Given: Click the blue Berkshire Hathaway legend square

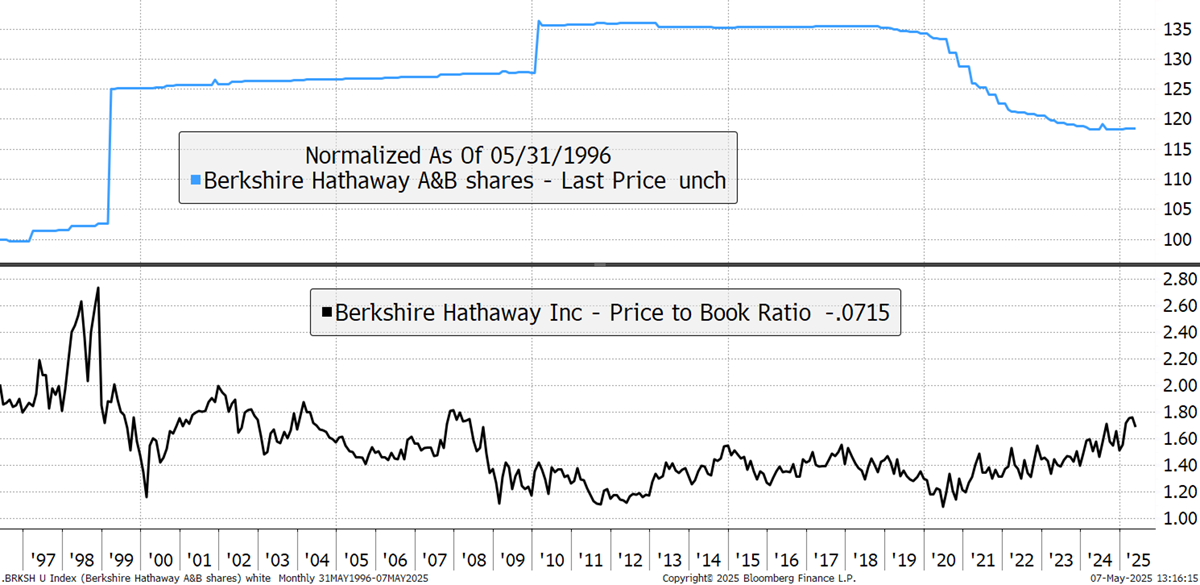Looking at the screenshot, I should [x=195, y=182].
